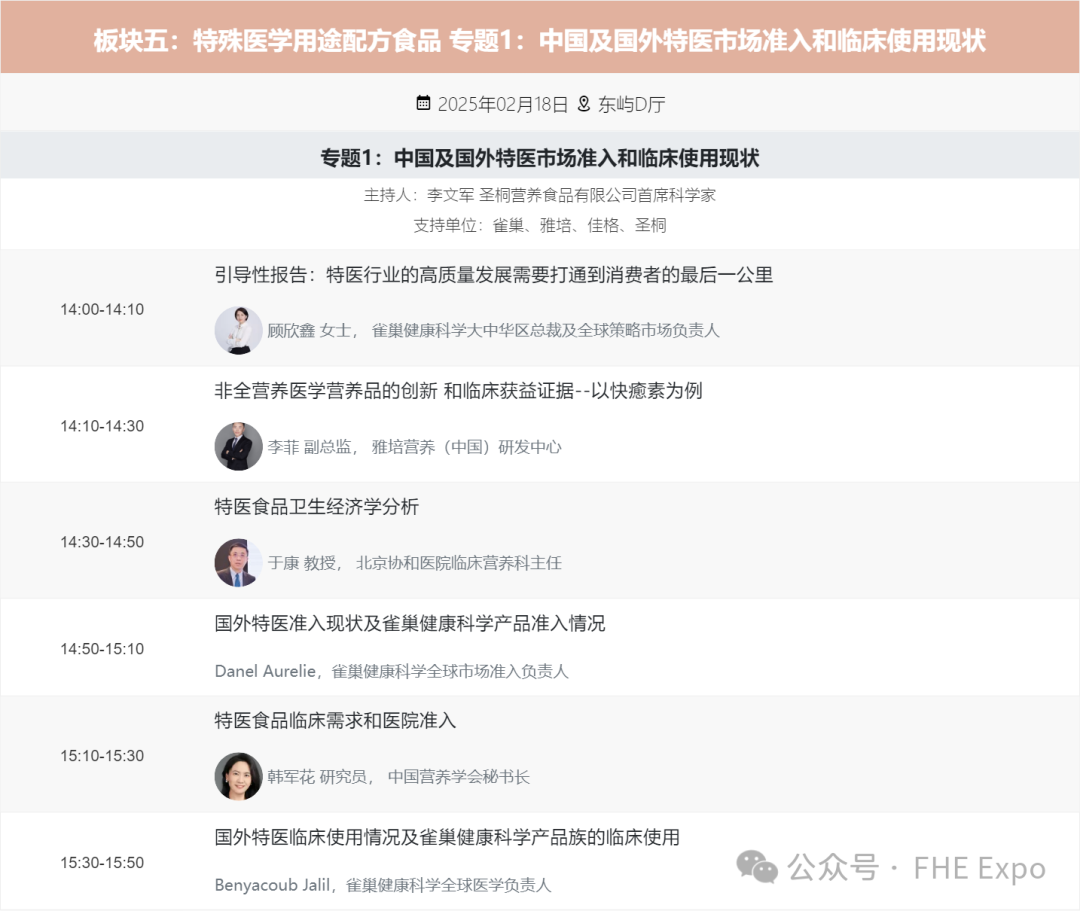Click talk title 引导性报告：特医行业的高质量发展
1080x911 pixels.
pos(493,275)
